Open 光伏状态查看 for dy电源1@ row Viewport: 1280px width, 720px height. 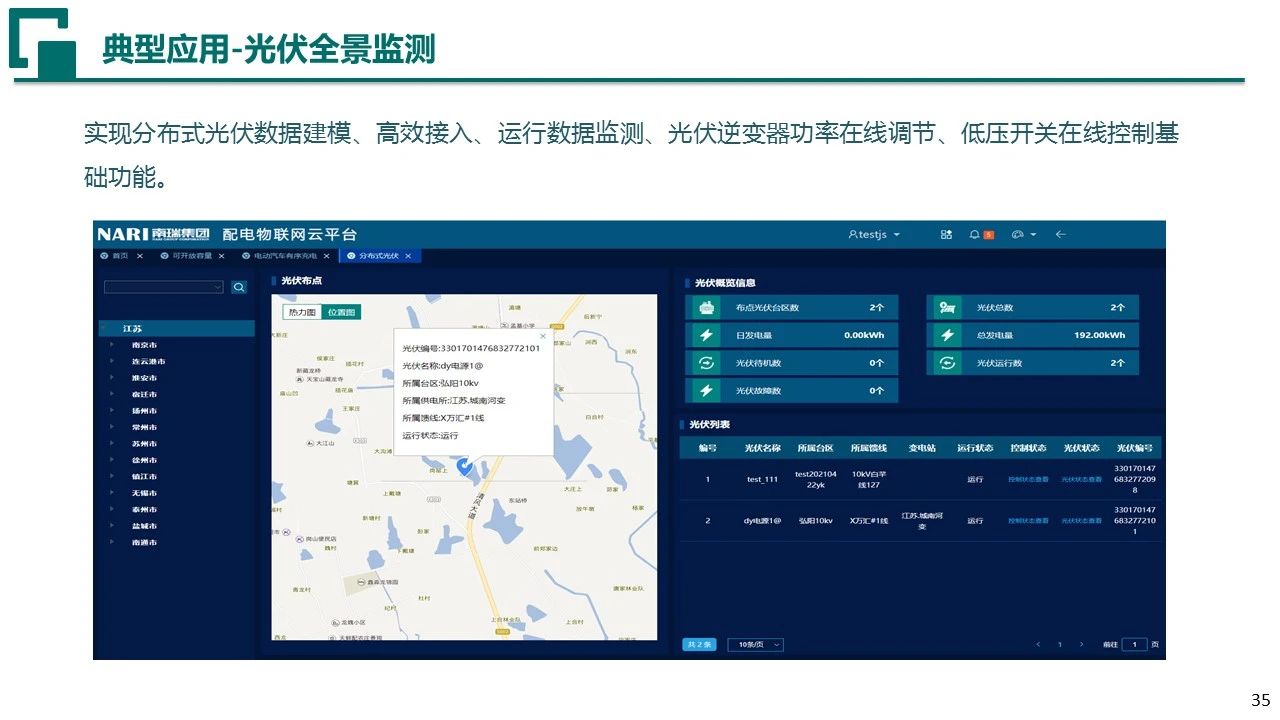[1081, 521]
